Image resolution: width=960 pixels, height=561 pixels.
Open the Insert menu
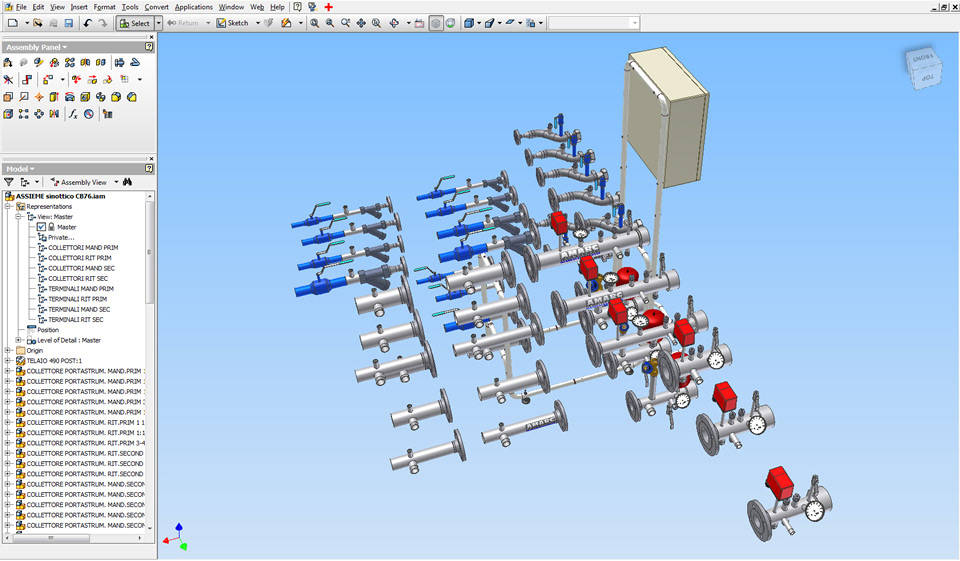(79, 7)
